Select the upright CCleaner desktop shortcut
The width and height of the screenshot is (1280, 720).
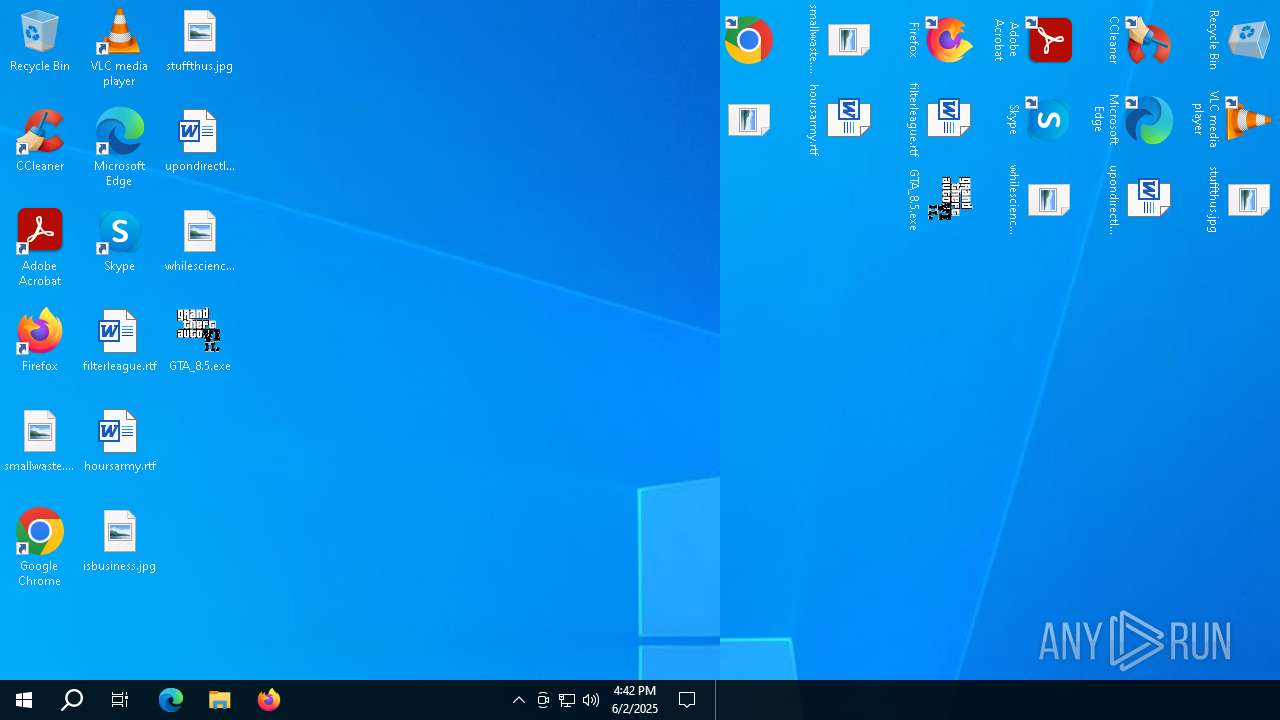[x=40, y=142]
